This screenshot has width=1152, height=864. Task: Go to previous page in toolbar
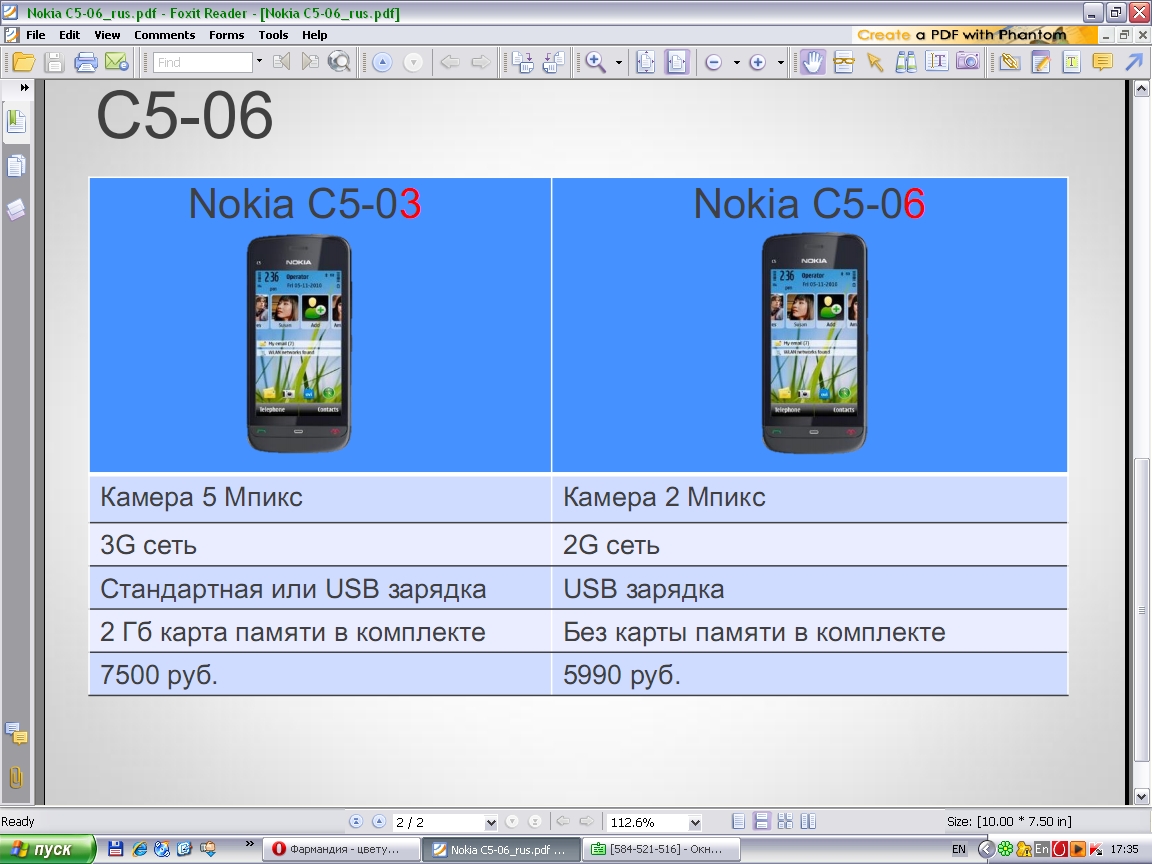382,62
